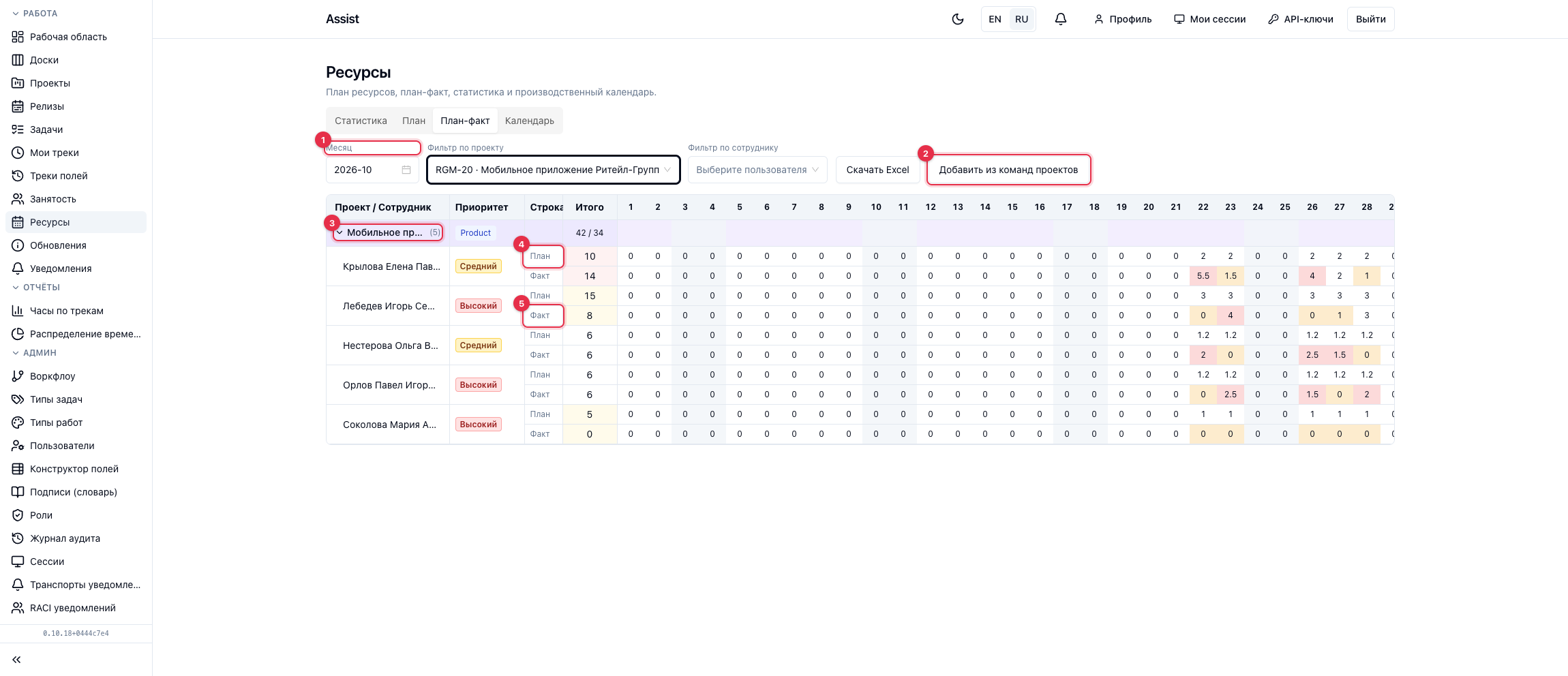This screenshot has height=676, width=1568.
Task: Click the Скачать Excel button
Action: pos(877,170)
